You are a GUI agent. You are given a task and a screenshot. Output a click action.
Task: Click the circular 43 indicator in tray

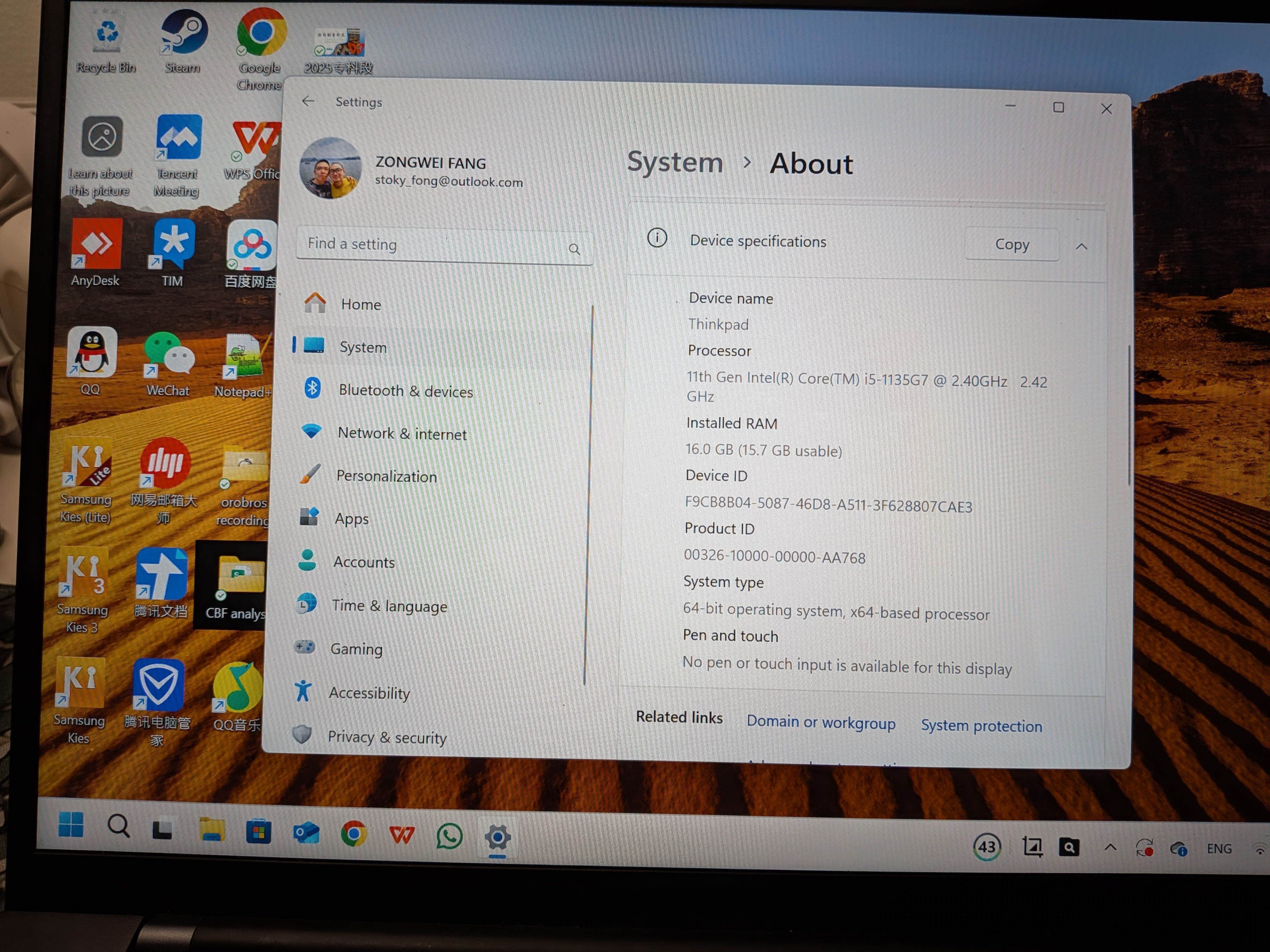(987, 846)
